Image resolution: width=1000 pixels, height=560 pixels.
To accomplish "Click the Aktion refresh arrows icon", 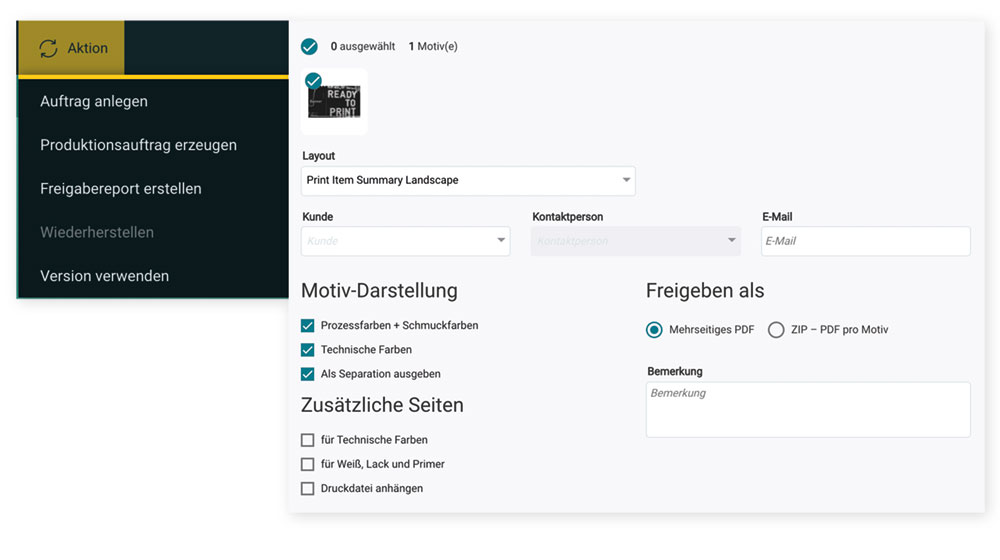I will (48, 48).
